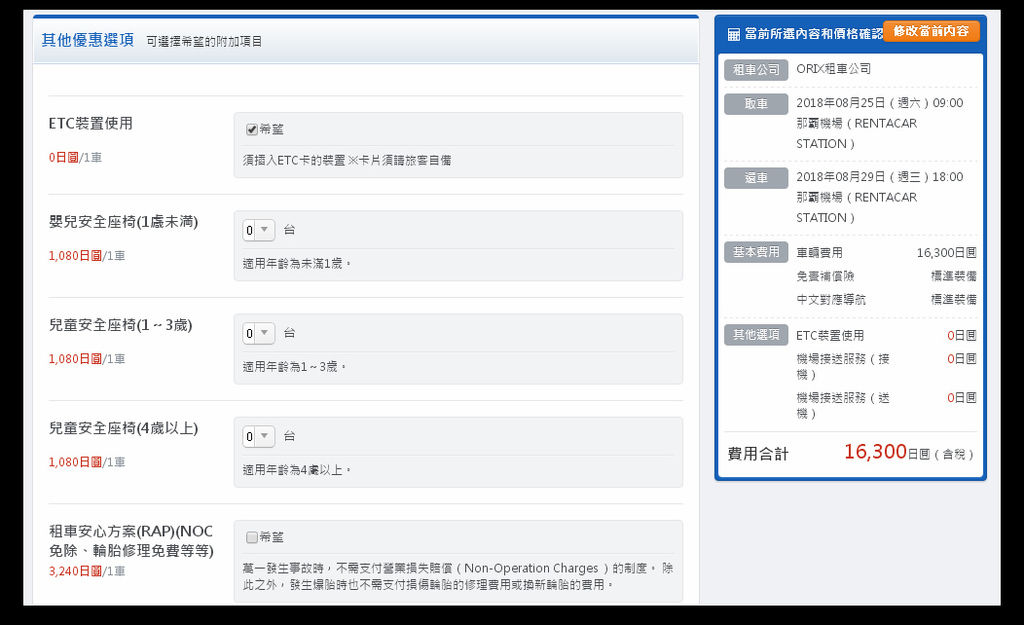Click the 適用年齡為1～3歲 note
This screenshot has height=625, width=1024.
tap(295, 366)
